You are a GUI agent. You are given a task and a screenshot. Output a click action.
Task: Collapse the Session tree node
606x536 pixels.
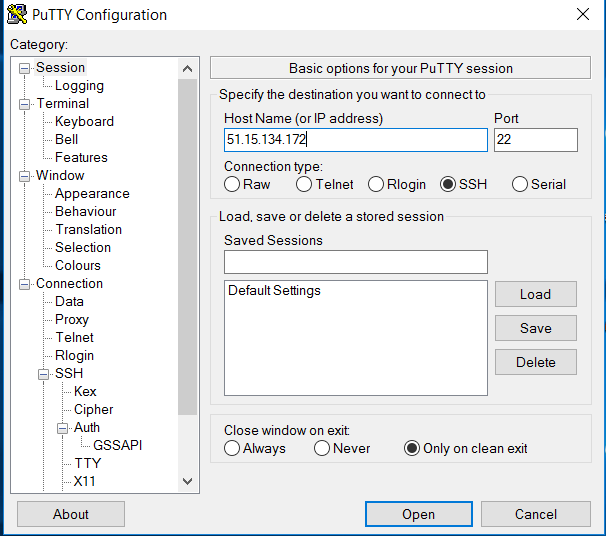[x=24, y=68]
